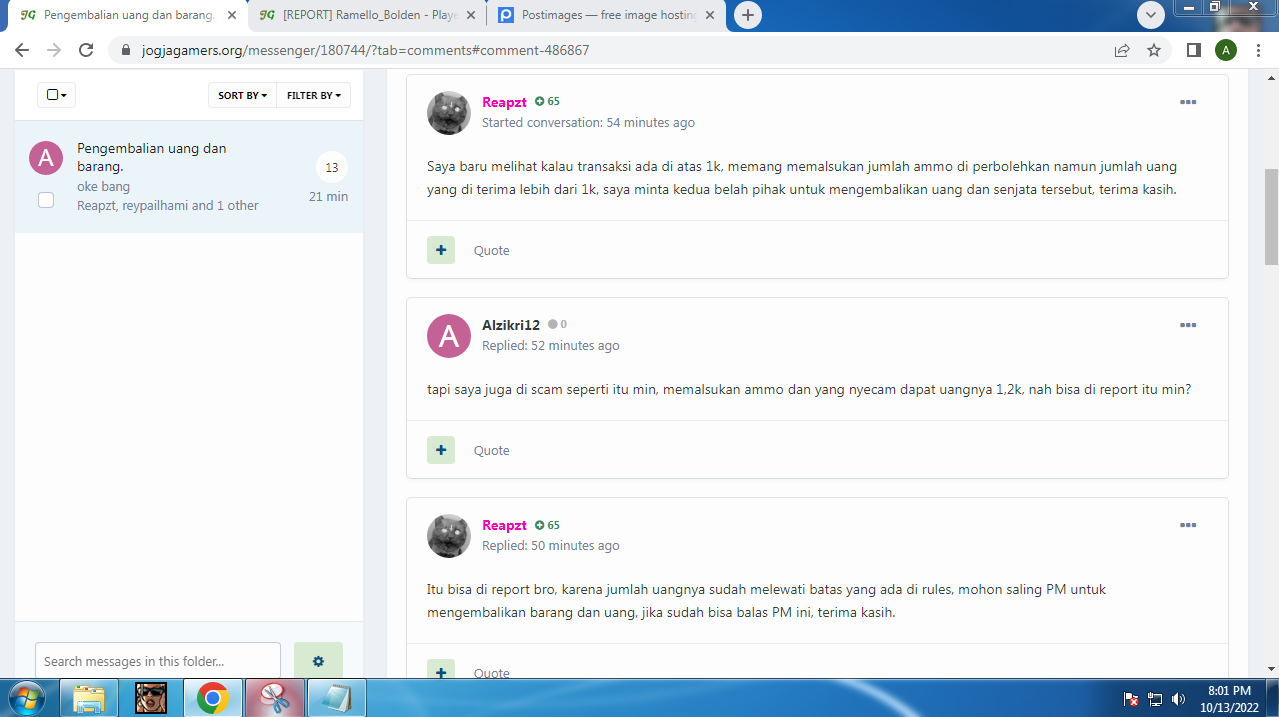Multi-quote Alzikri12 message plus button
Screen dimensions: 1279x717
click(441, 450)
